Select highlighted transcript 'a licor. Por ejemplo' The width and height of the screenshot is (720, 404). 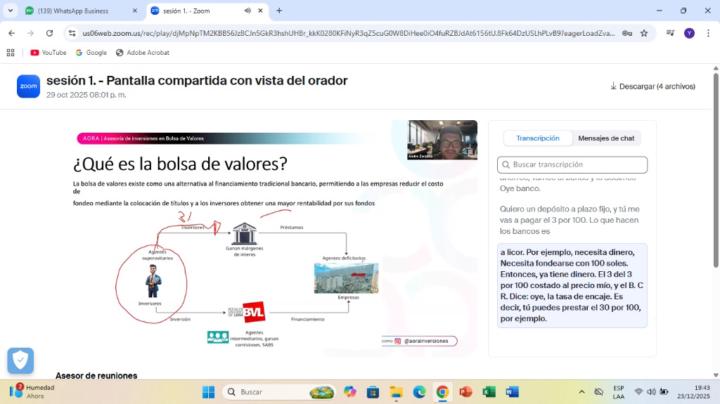(x=572, y=285)
